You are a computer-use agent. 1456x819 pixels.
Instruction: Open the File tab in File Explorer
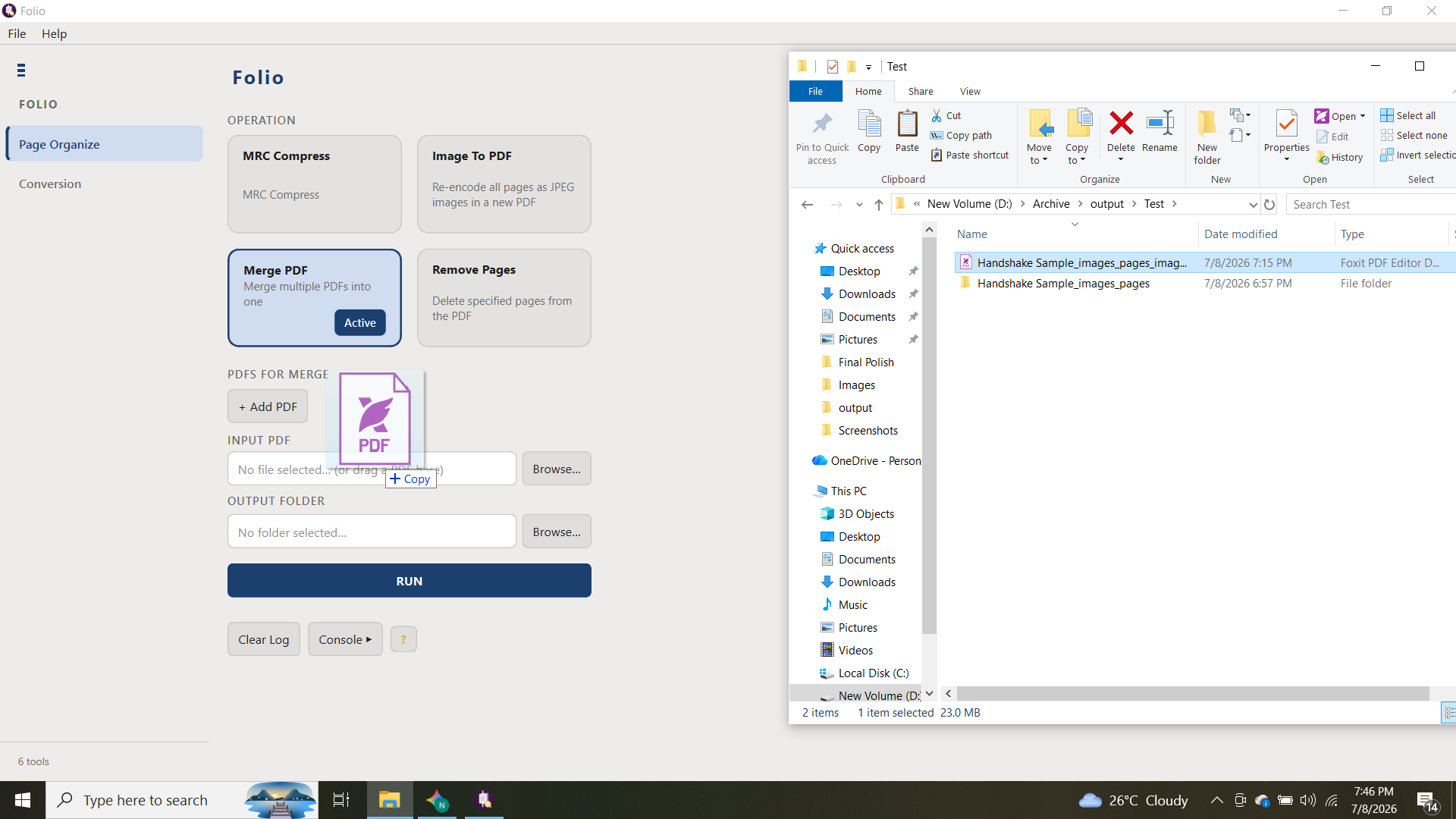(x=815, y=91)
